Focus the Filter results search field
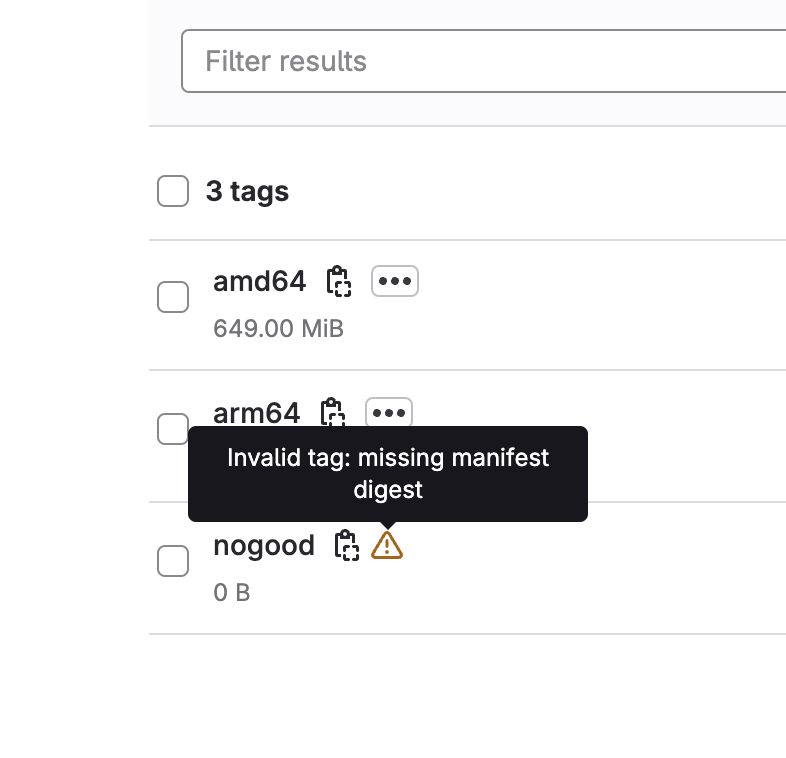The image size is (786, 758). pos(480,61)
